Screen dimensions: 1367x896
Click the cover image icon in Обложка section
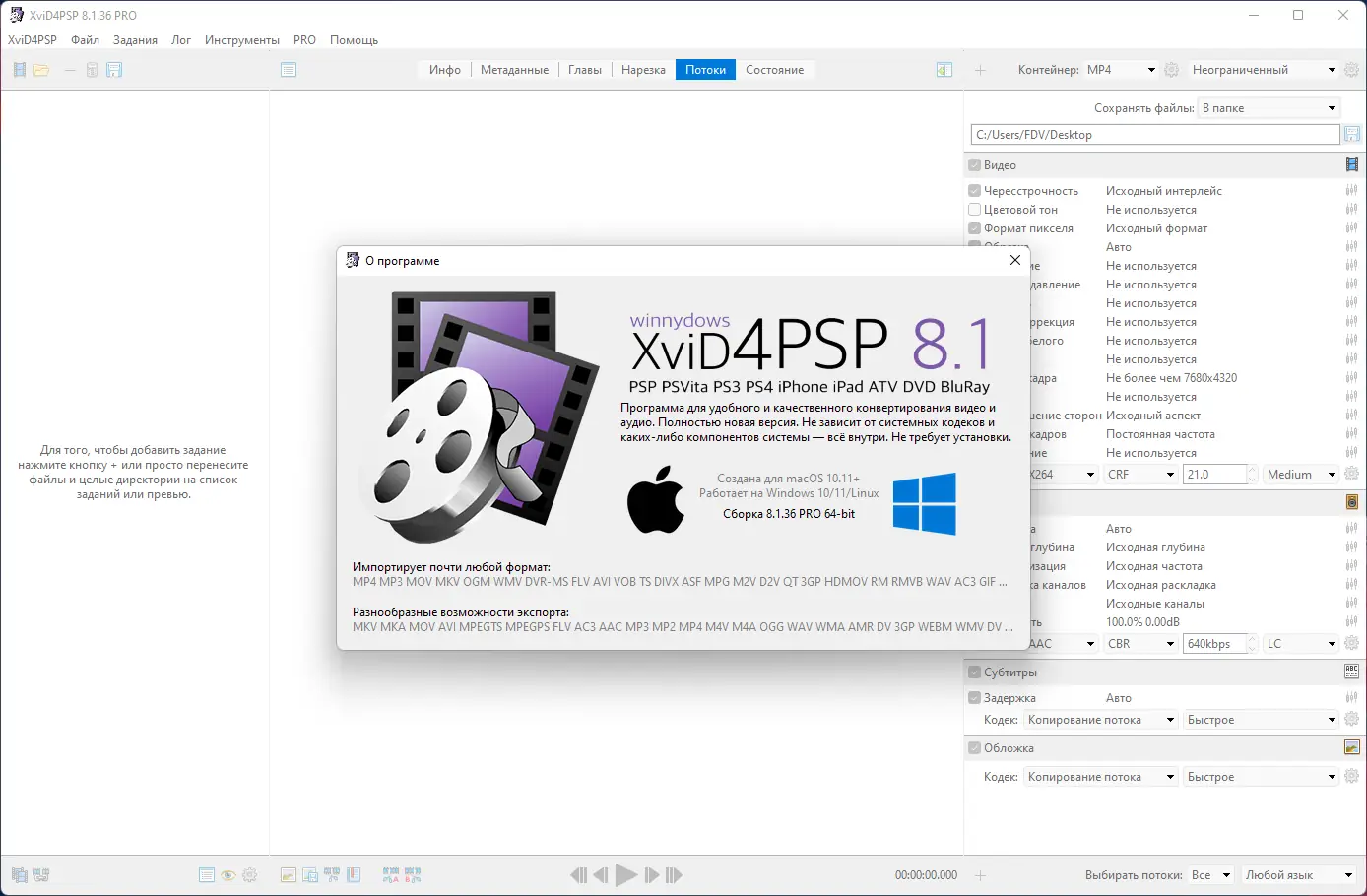pos(1350,746)
